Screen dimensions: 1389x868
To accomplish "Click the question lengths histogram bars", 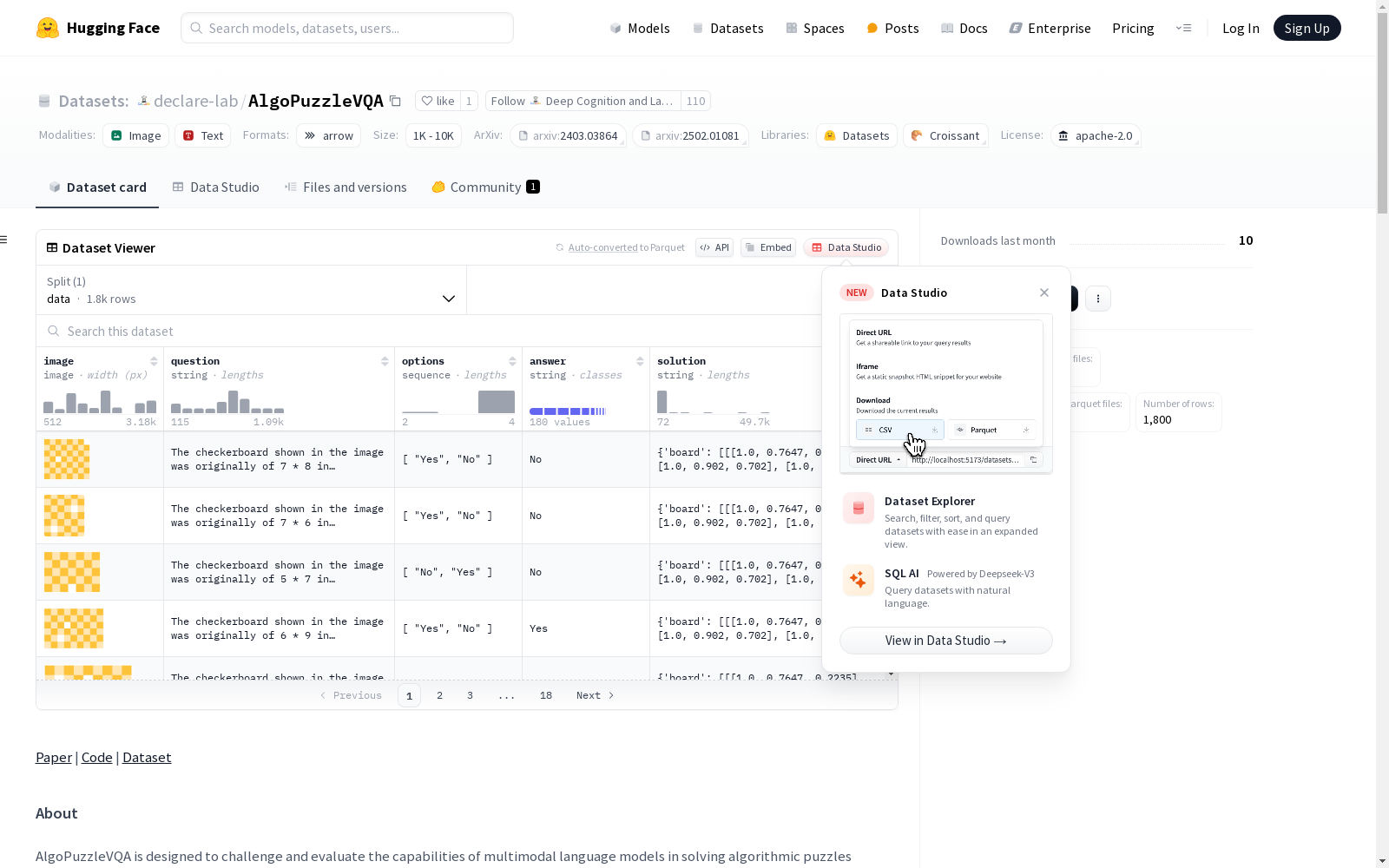I will click(227, 402).
